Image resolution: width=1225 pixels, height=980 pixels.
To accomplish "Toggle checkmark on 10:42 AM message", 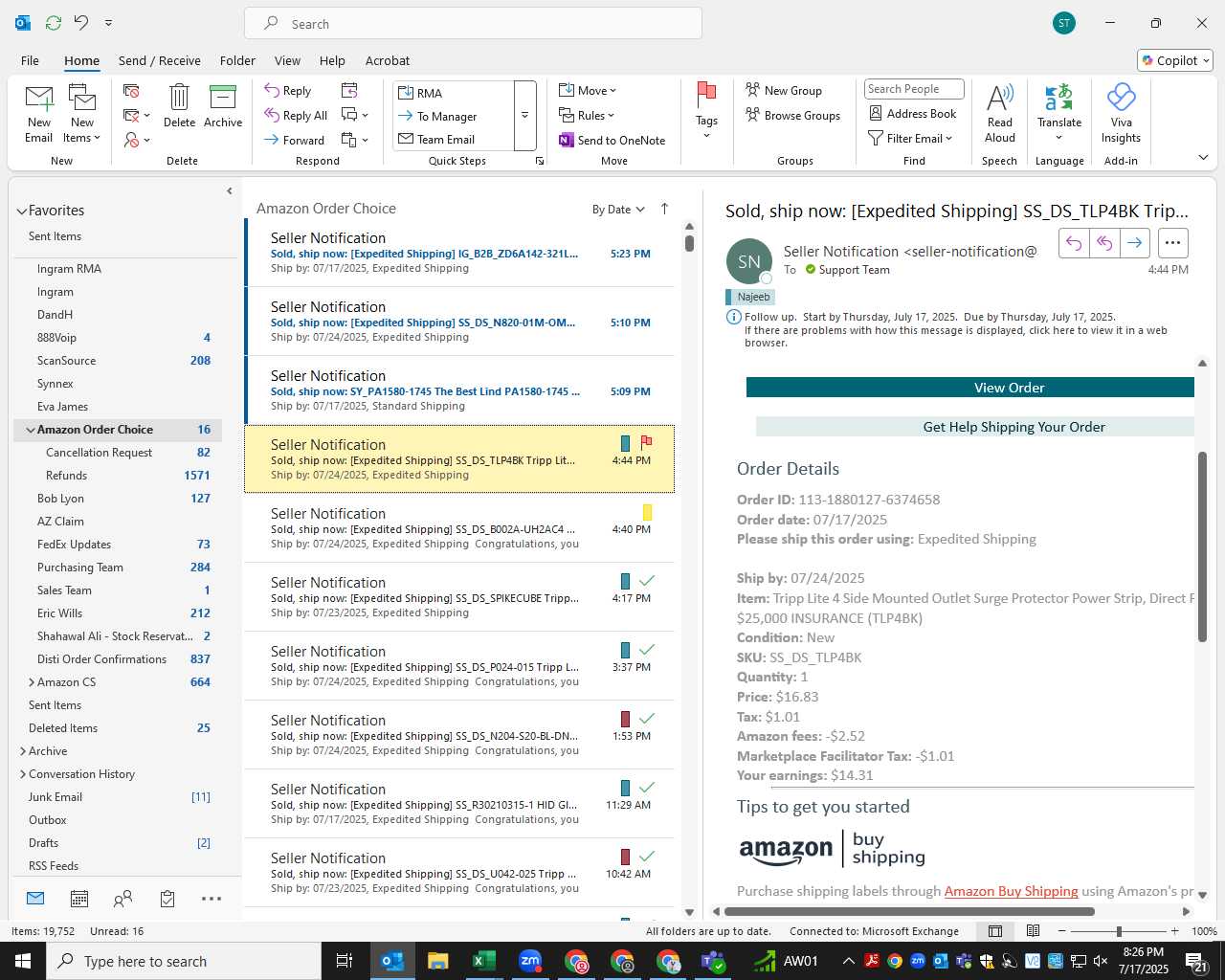I will tap(647, 856).
